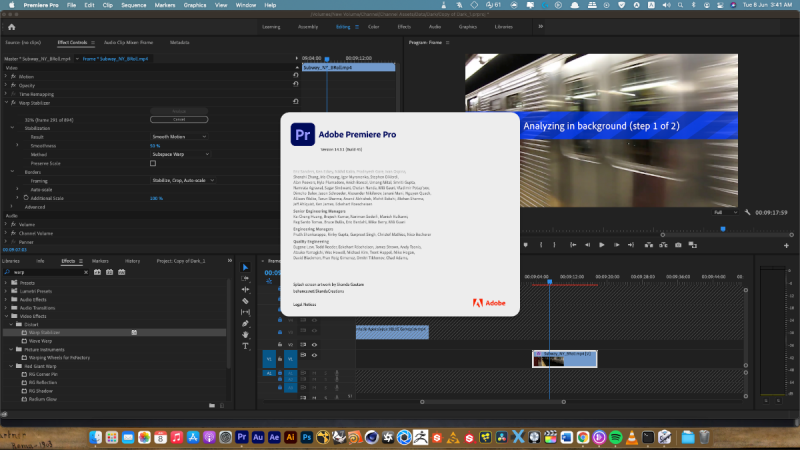
Task: Pick the Selection arrow tool
Action: (246, 267)
